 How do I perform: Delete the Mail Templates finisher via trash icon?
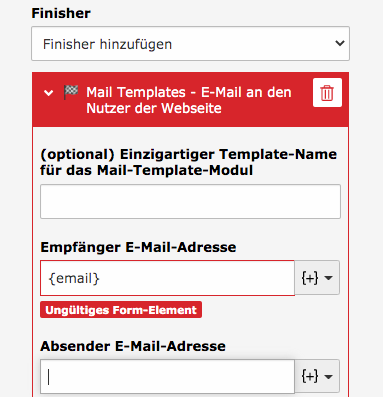(327, 93)
